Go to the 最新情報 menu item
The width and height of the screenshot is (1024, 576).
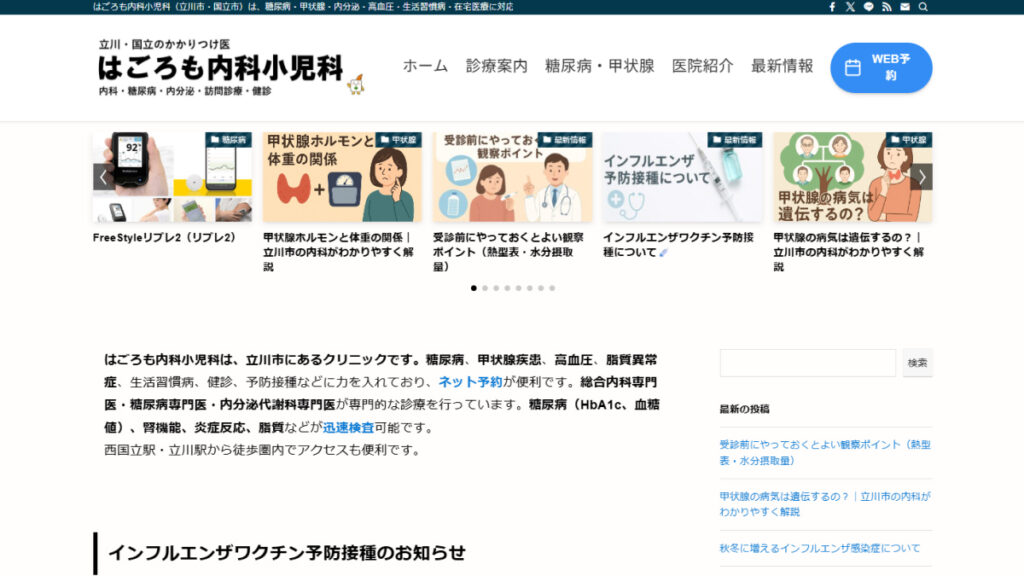pyautogui.click(x=781, y=67)
